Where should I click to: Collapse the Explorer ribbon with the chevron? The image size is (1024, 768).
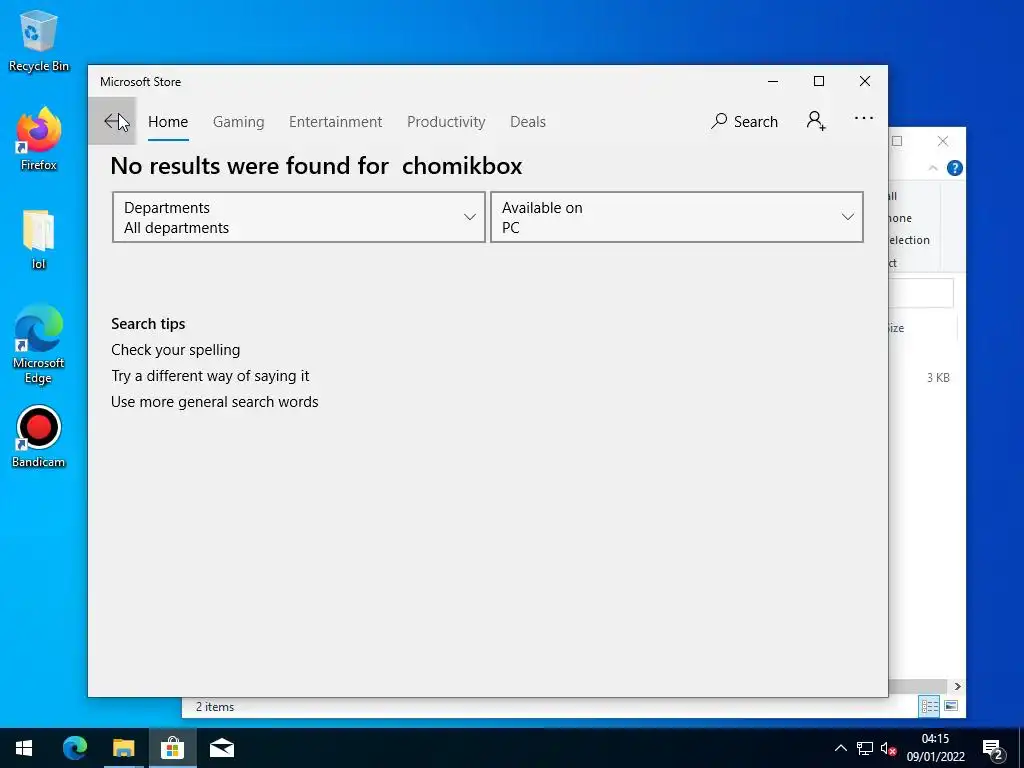coord(933,168)
